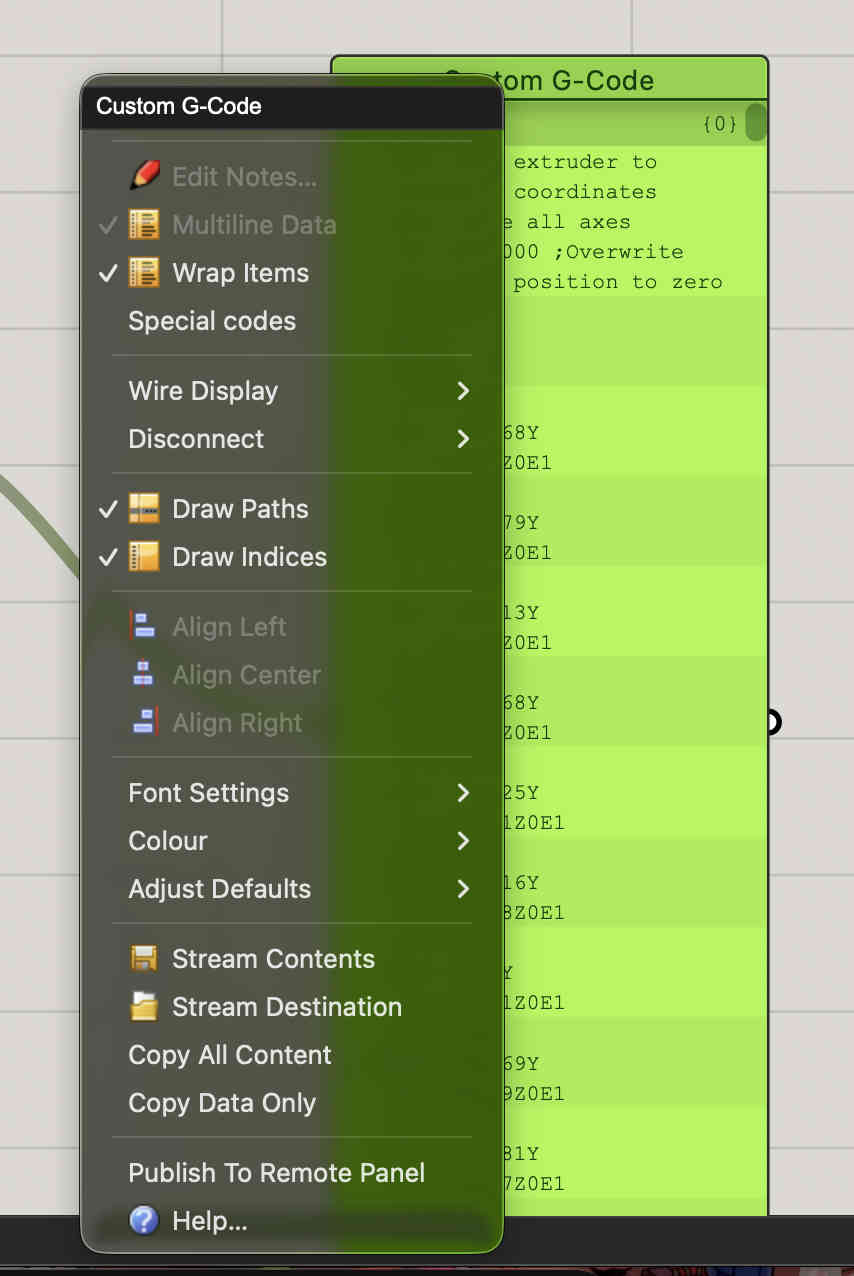The width and height of the screenshot is (854, 1276).
Task: Click the Stream Destination folder icon
Action: [x=144, y=1007]
